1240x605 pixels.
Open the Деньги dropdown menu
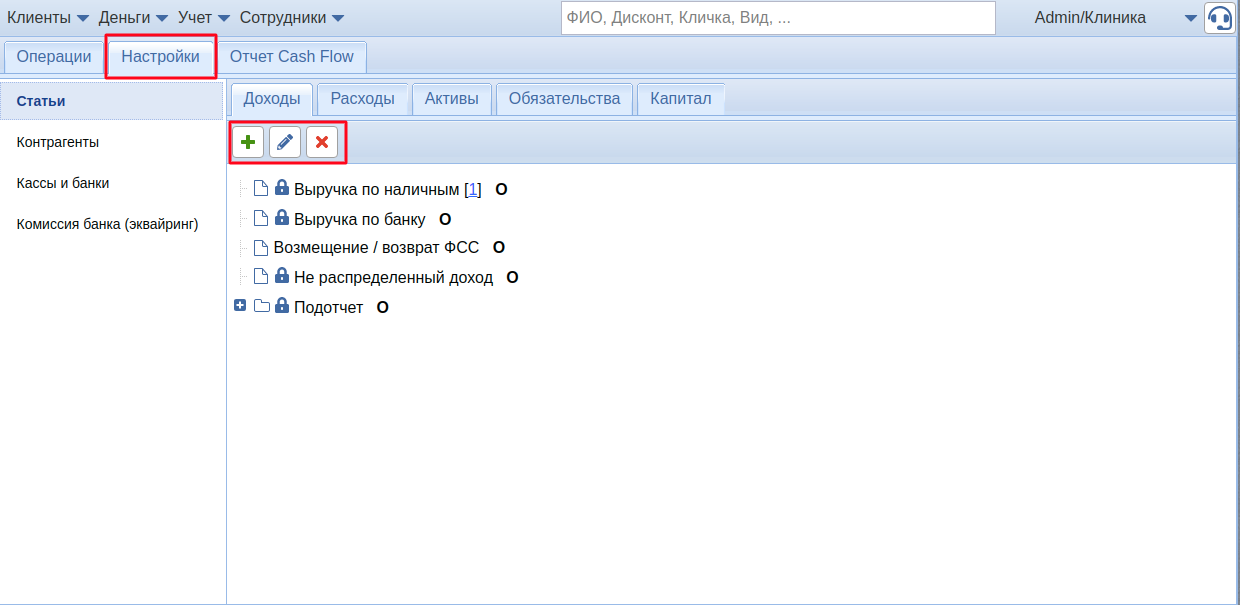[133, 18]
